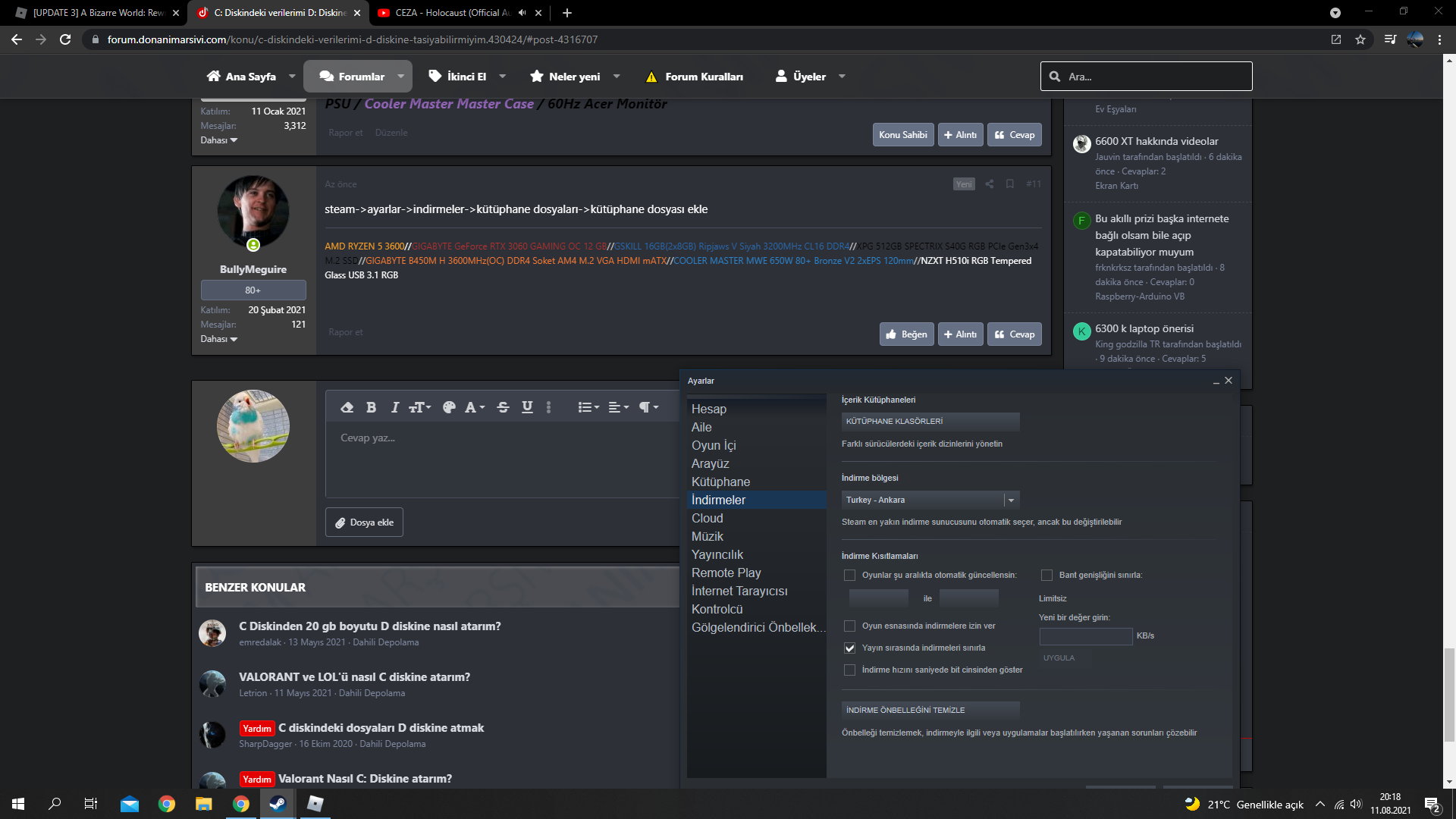1456x819 pixels.
Task: Open the Turkey - Ankara download region dropdown
Action: pyautogui.click(x=930, y=500)
